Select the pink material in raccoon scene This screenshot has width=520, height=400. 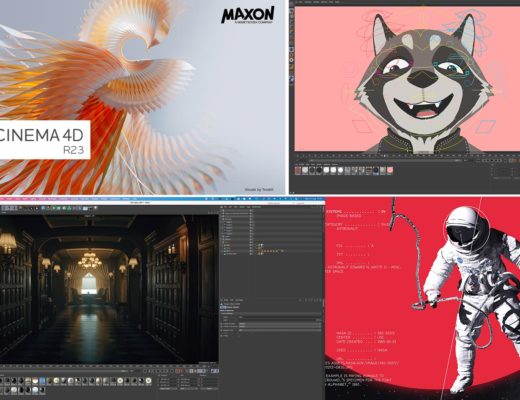[x=390, y=170]
